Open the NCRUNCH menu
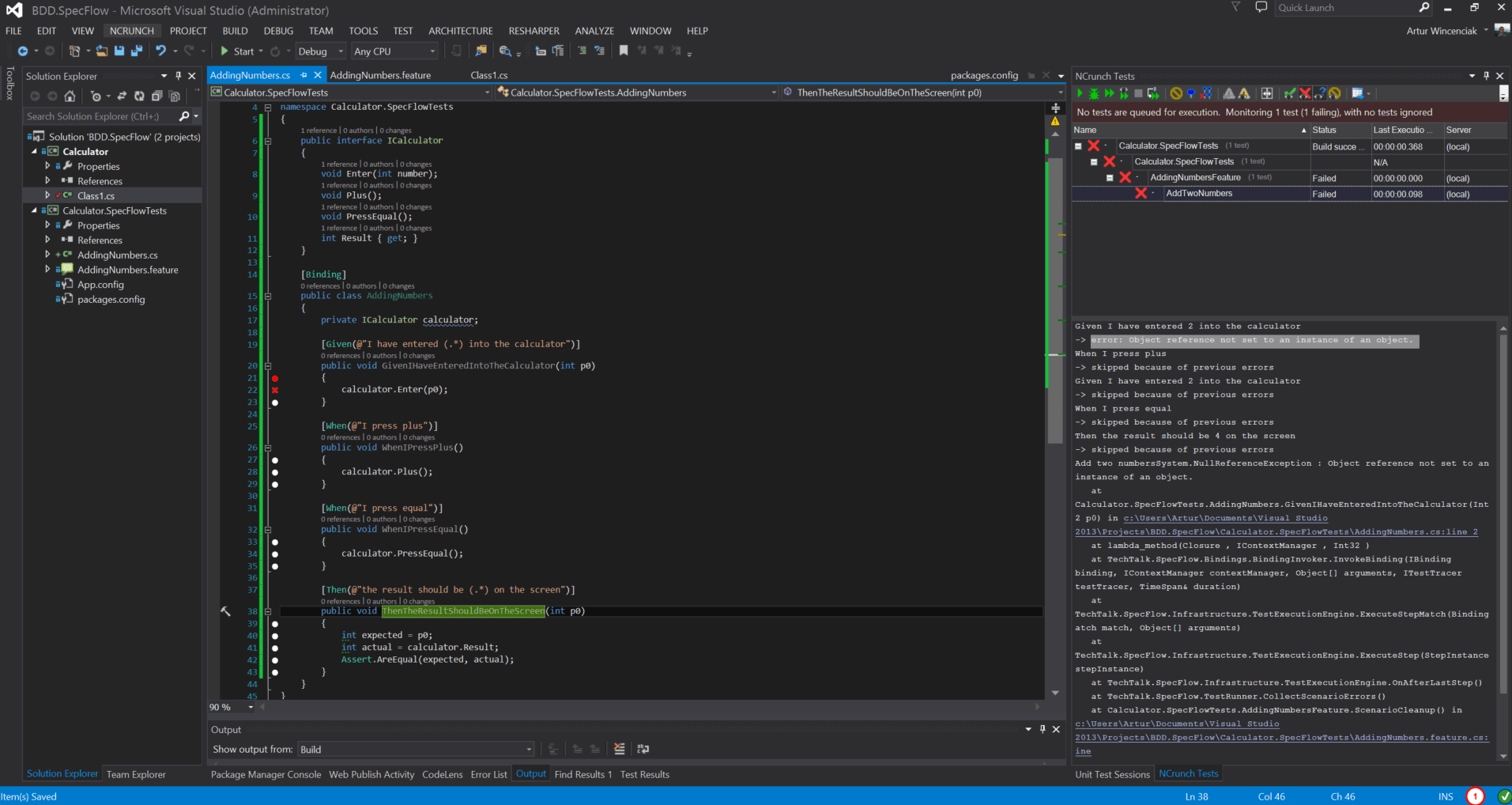This screenshot has height=805, width=1512. click(x=132, y=31)
